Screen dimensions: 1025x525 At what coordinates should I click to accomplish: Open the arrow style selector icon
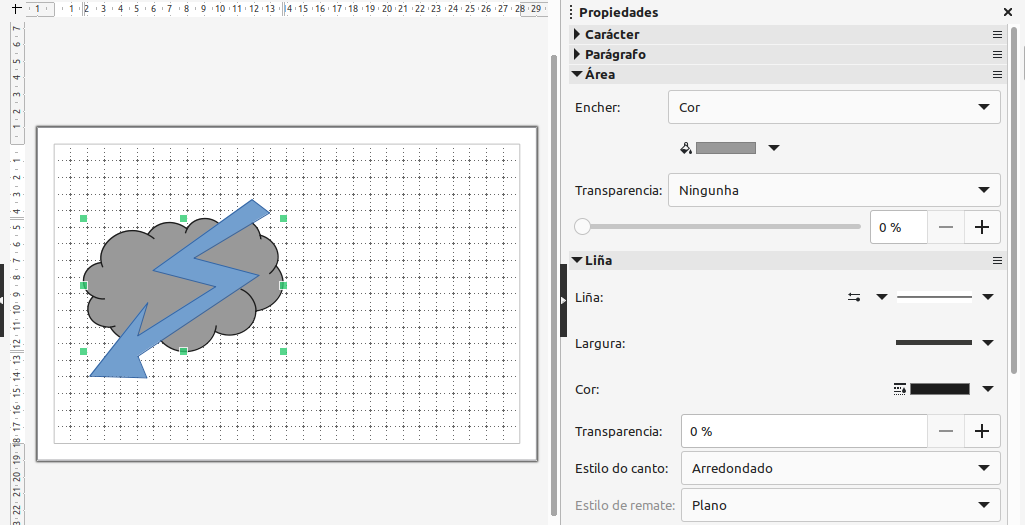[x=865, y=297]
